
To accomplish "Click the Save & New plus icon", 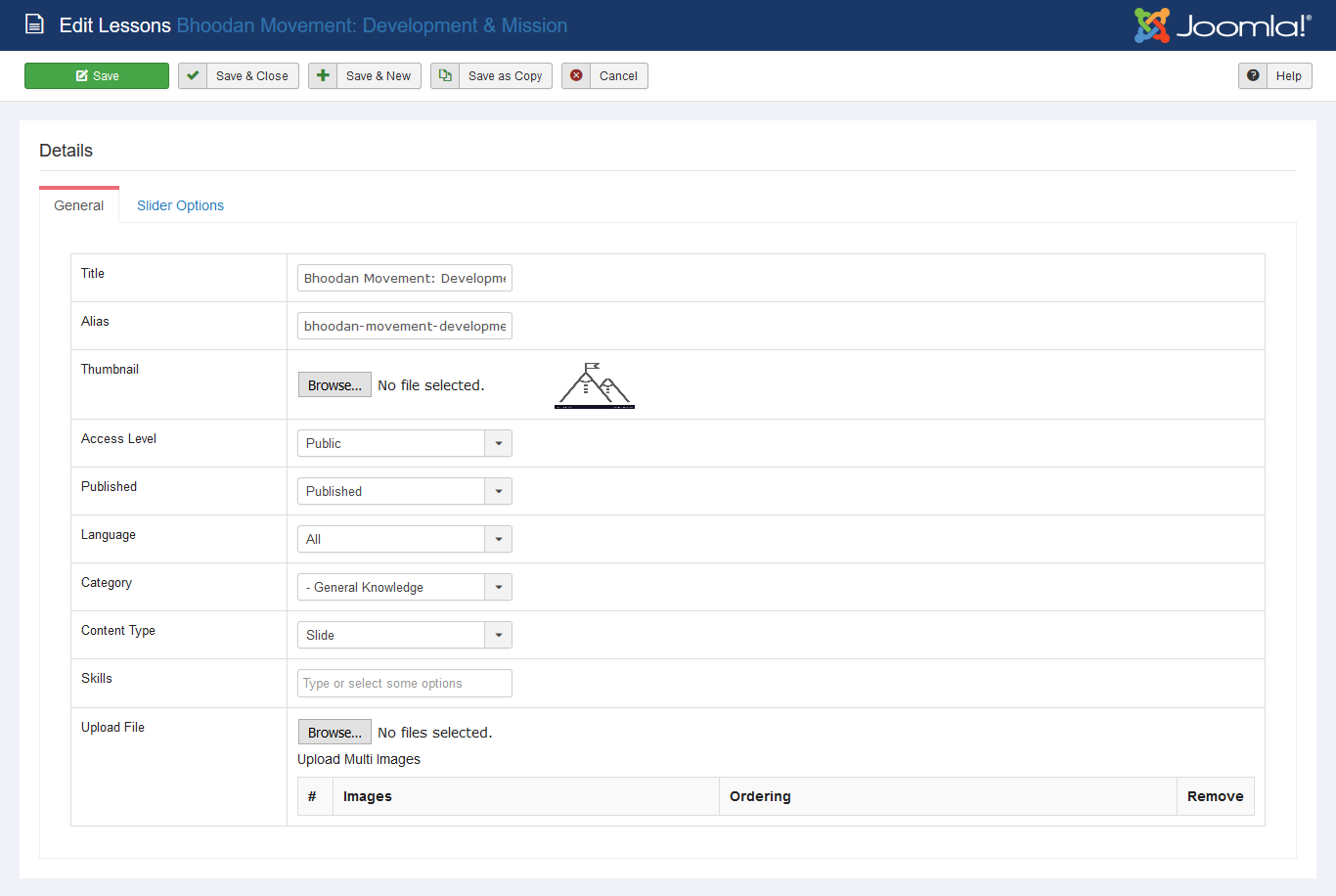I will [x=323, y=76].
